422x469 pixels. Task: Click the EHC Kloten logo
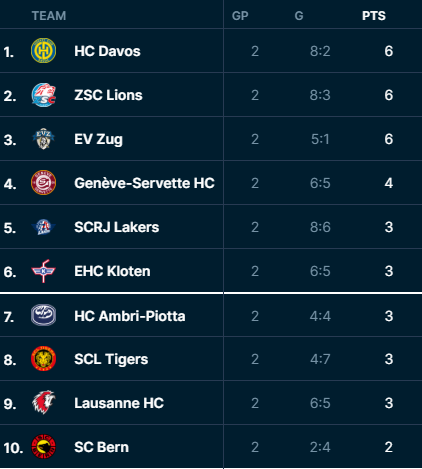[43, 271]
